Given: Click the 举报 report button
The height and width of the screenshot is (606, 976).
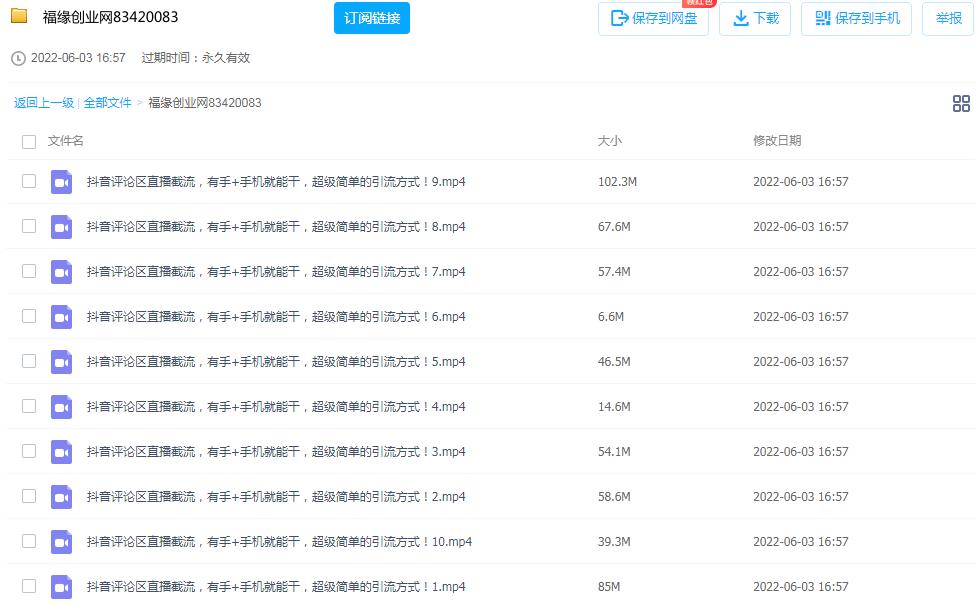Looking at the screenshot, I should 948,19.
